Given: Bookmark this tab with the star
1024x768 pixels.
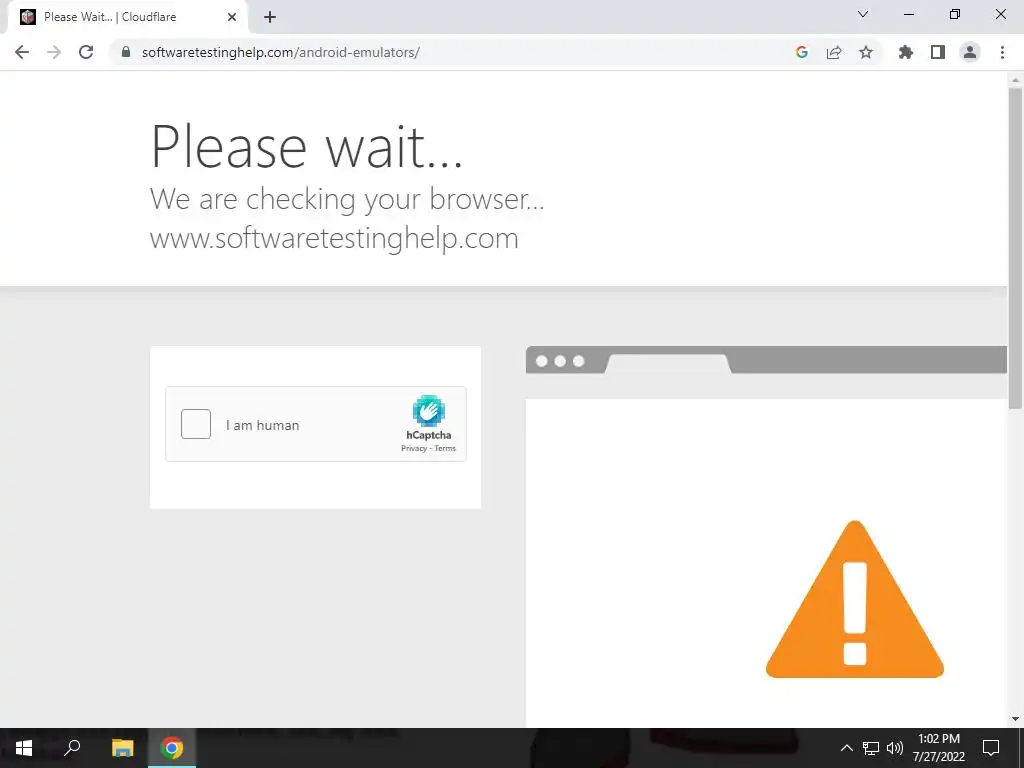Looking at the screenshot, I should click(866, 52).
